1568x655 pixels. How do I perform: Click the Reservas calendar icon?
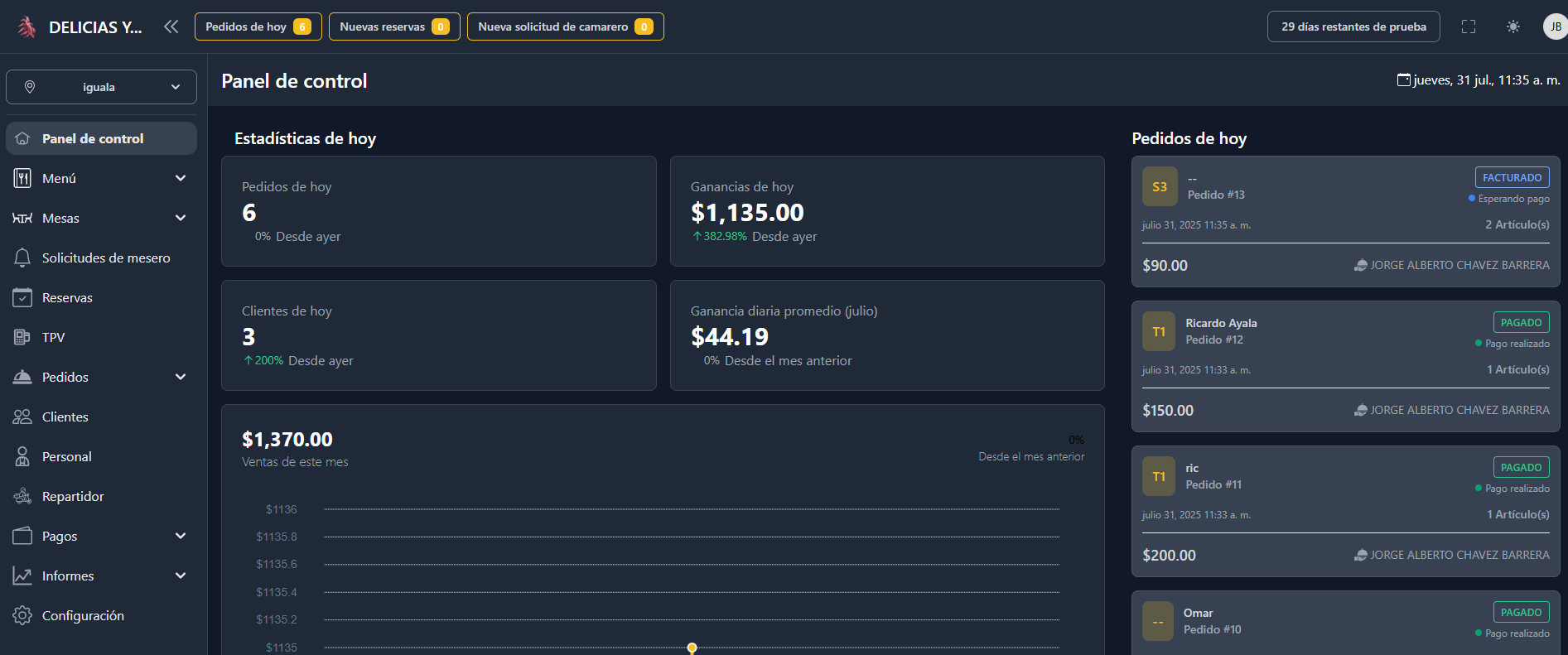tap(22, 297)
